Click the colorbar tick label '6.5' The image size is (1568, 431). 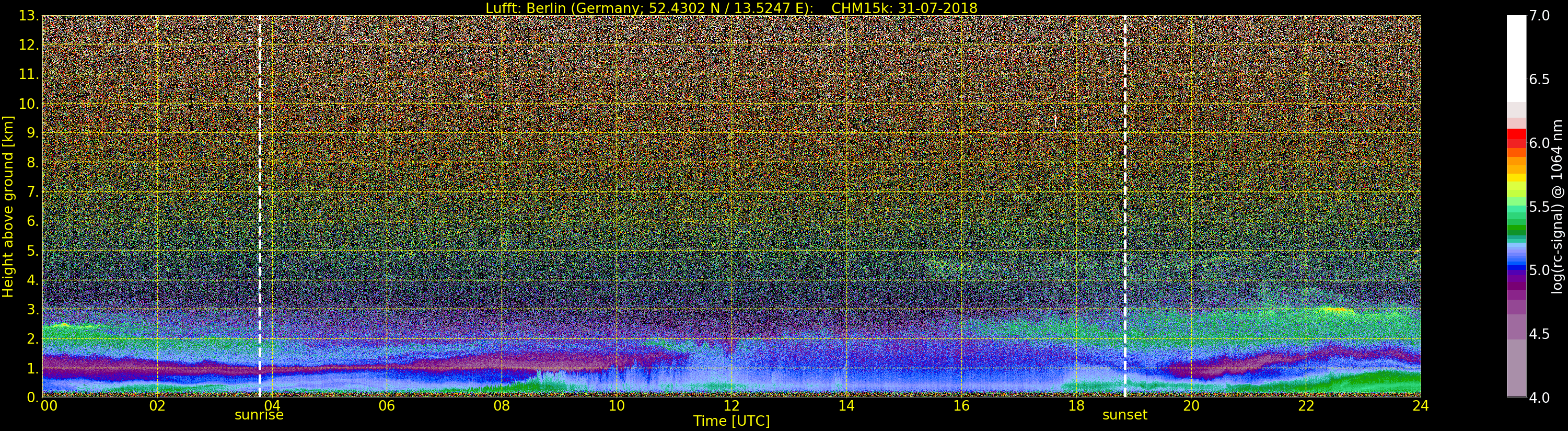pos(1539,80)
